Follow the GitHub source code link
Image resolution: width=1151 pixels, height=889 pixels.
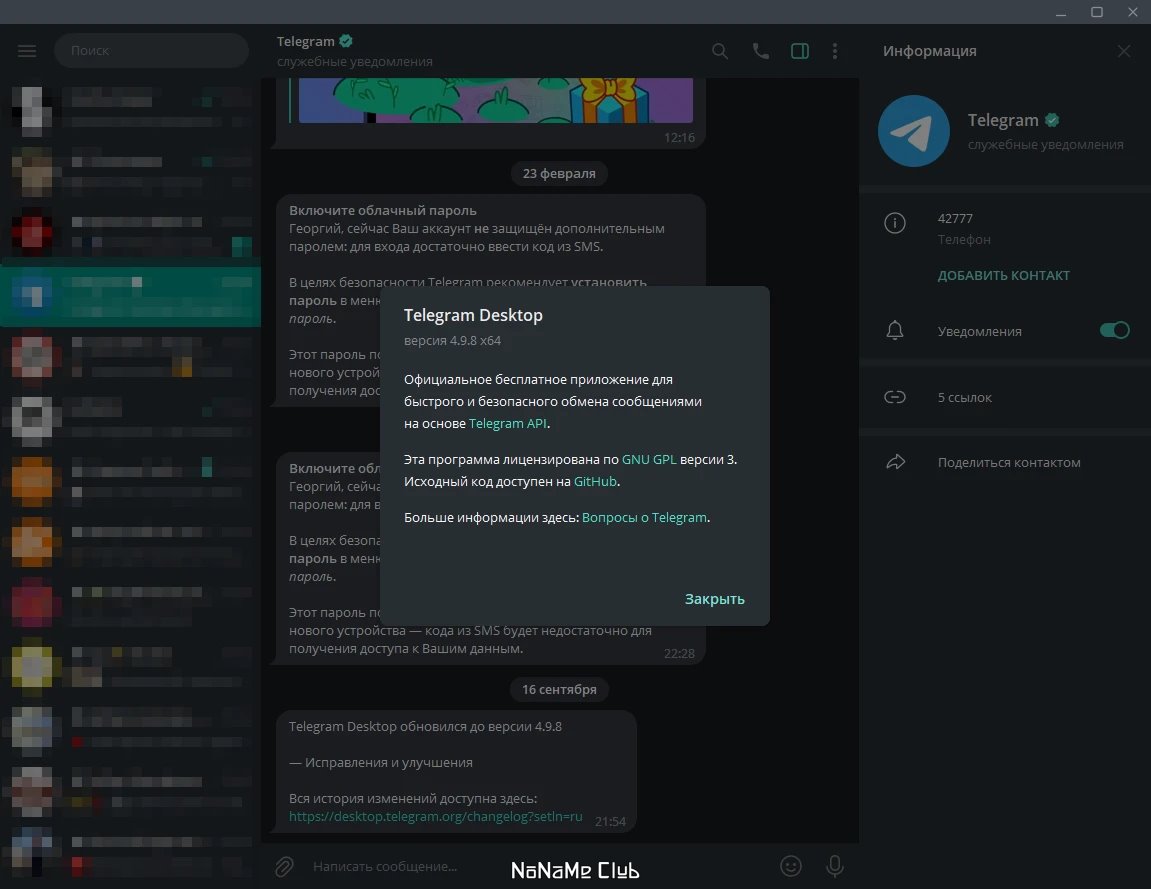click(x=595, y=482)
